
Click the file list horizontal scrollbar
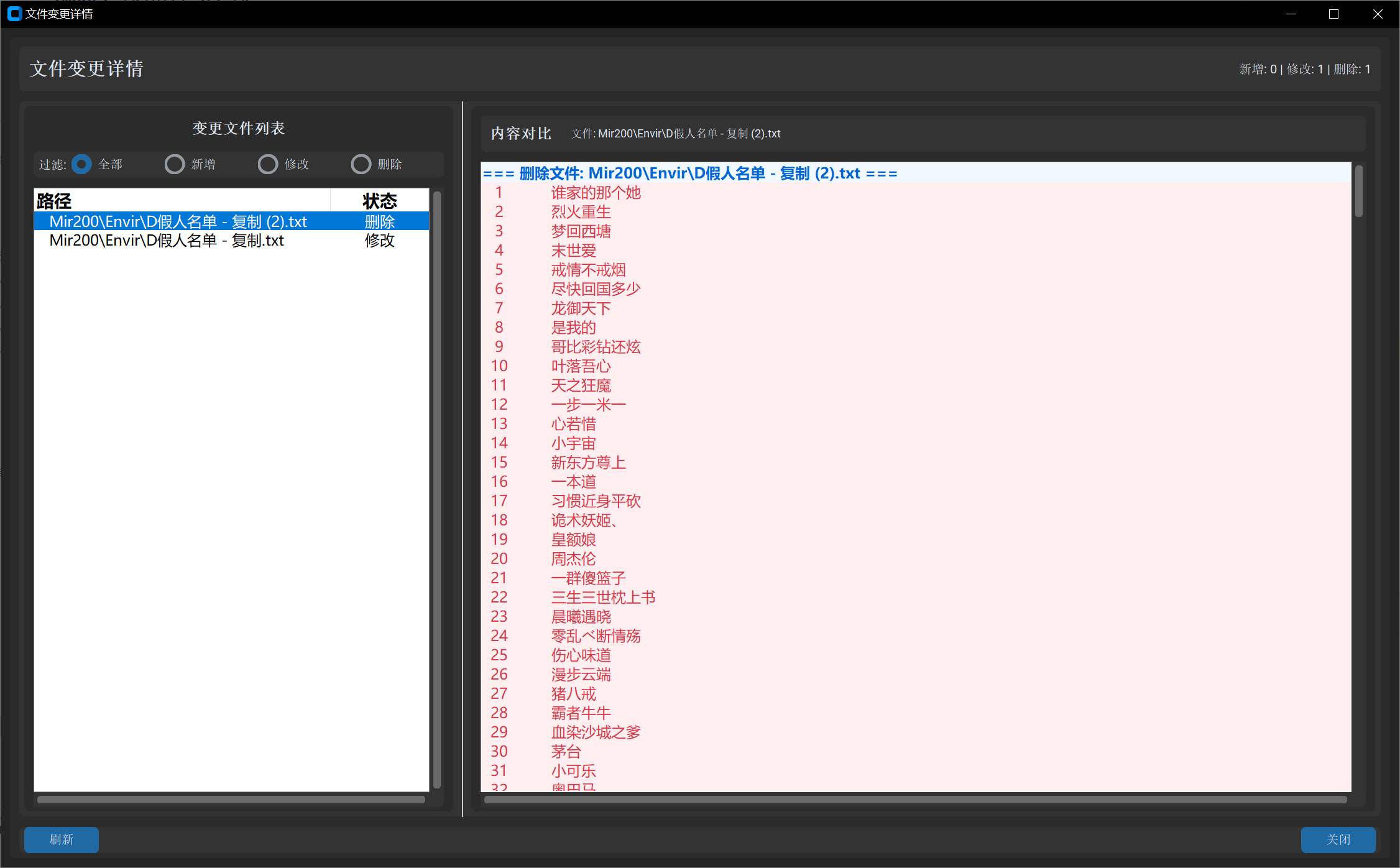click(231, 800)
